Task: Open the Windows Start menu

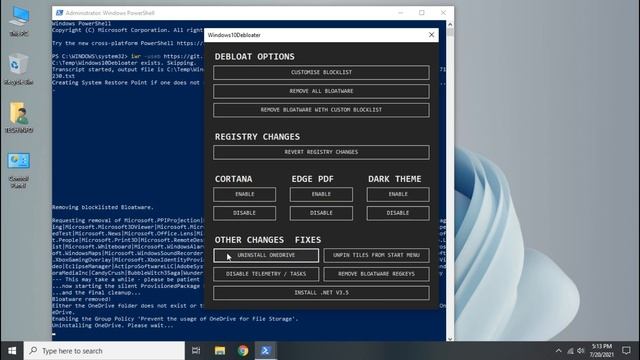Action: [x=12, y=351]
